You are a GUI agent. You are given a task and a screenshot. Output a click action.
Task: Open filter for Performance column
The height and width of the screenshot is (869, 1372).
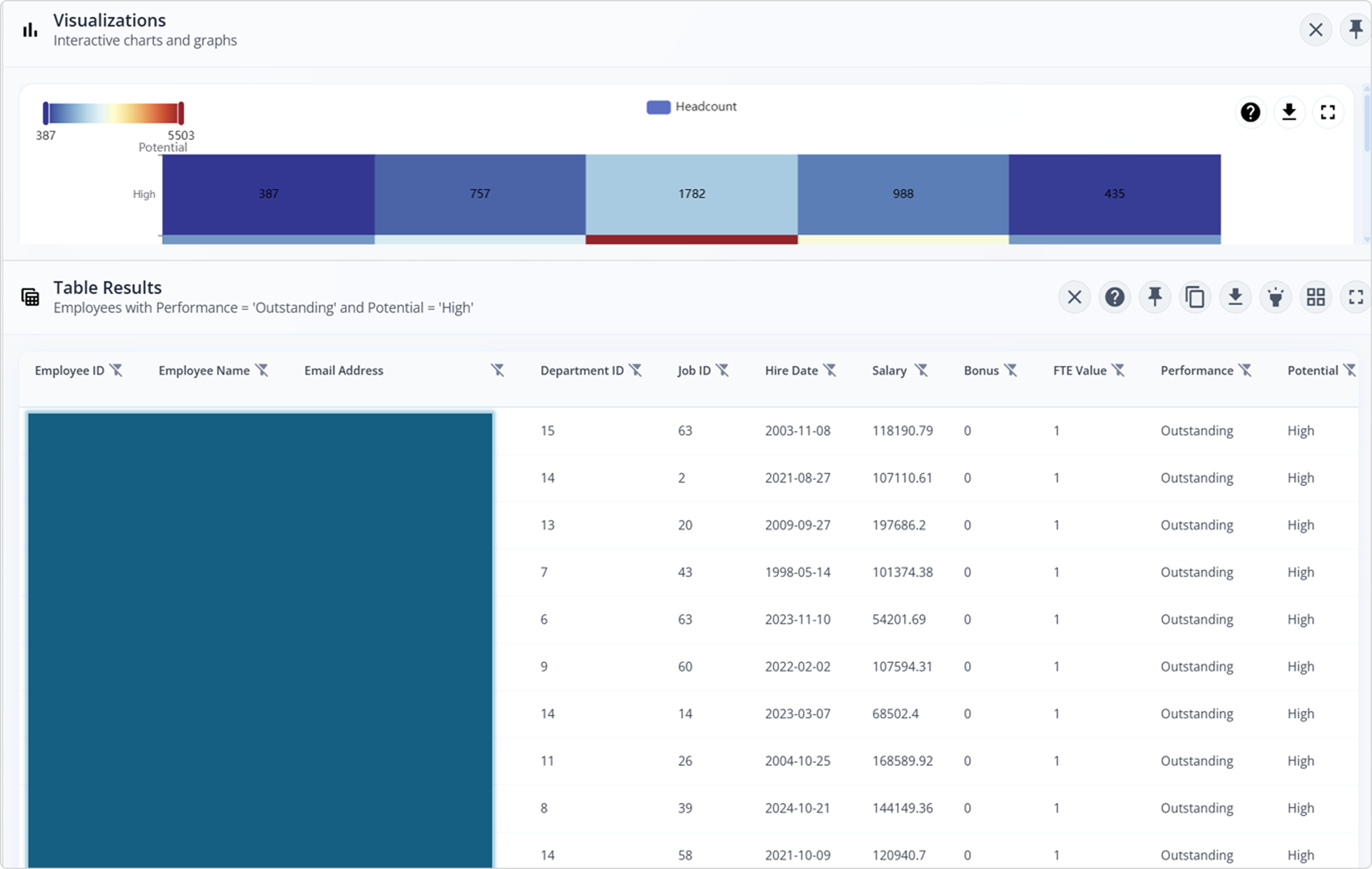coord(1246,371)
